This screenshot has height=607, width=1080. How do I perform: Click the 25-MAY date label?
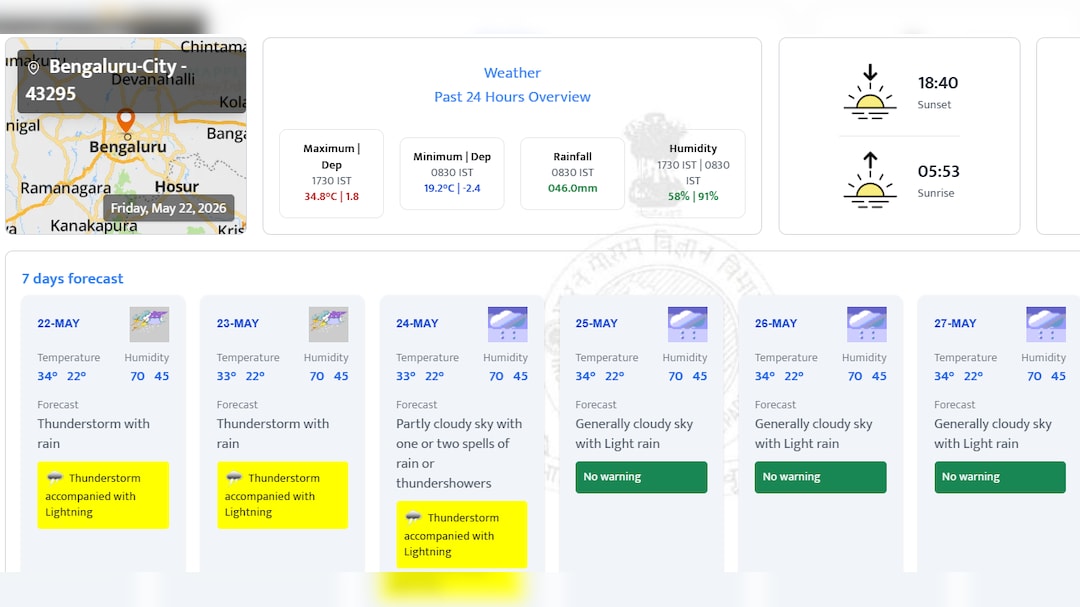click(596, 324)
